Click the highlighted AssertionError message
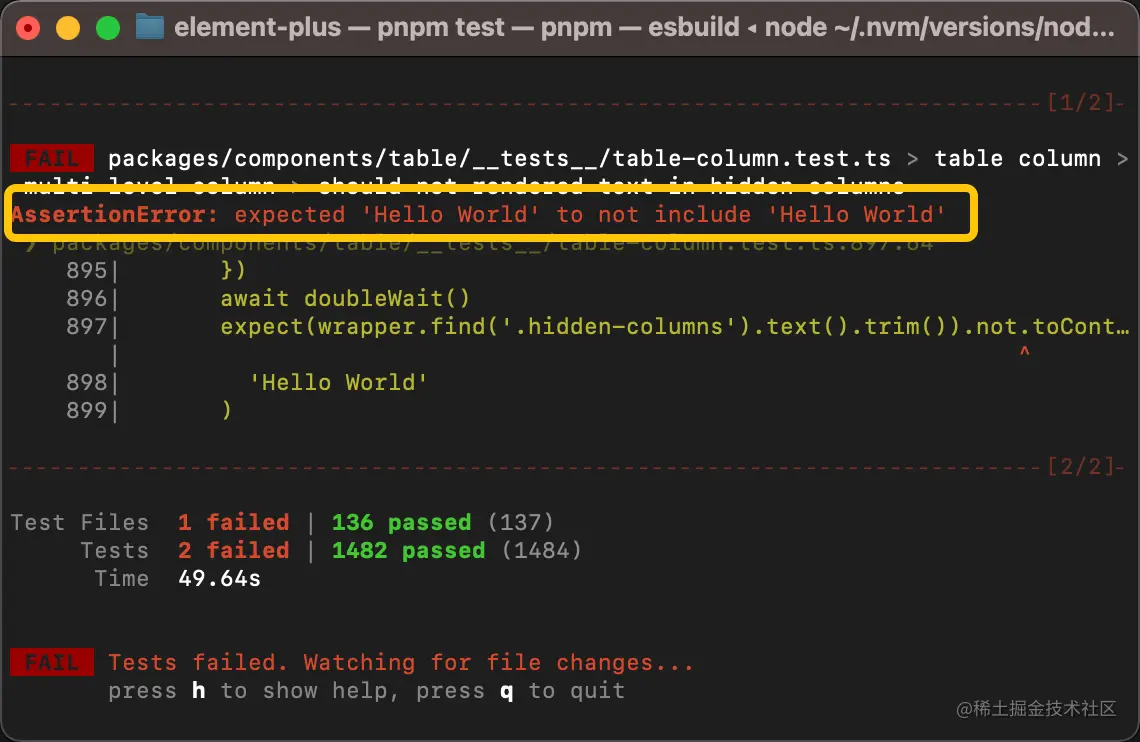1140x742 pixels. click(479, 214)
